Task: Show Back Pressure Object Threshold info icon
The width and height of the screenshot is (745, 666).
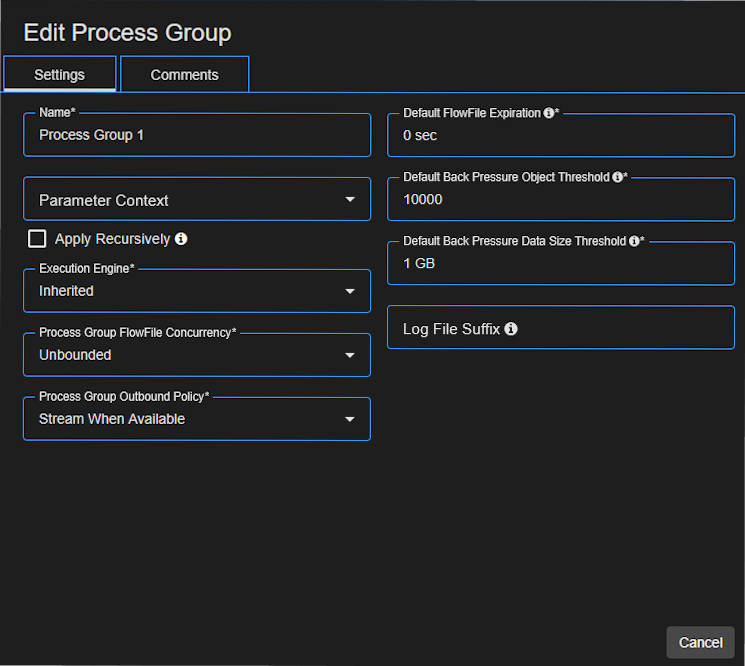Action: coord(617,177)
